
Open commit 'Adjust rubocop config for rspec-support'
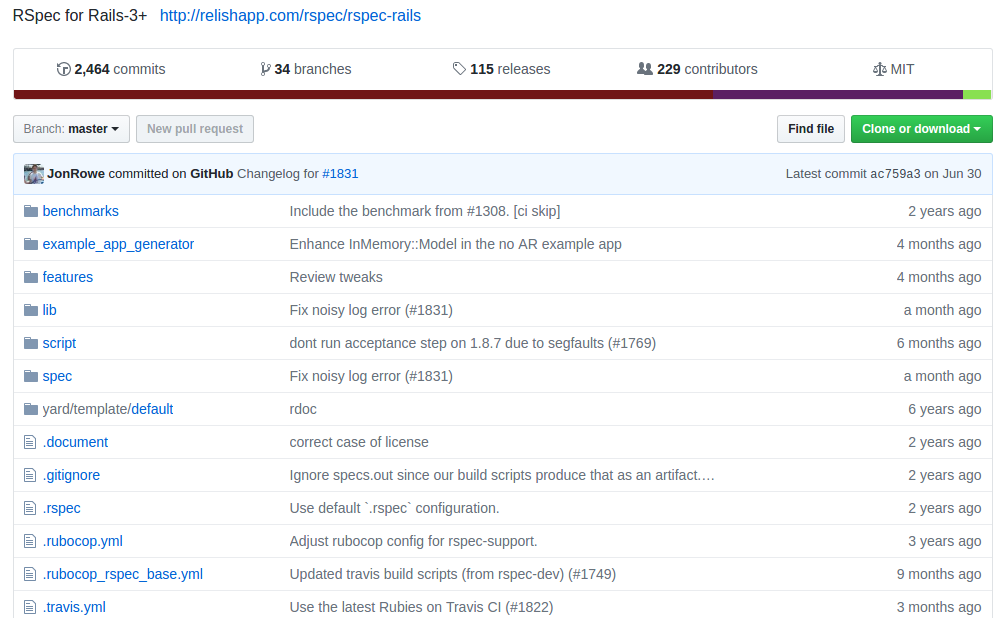click(413, 541)
